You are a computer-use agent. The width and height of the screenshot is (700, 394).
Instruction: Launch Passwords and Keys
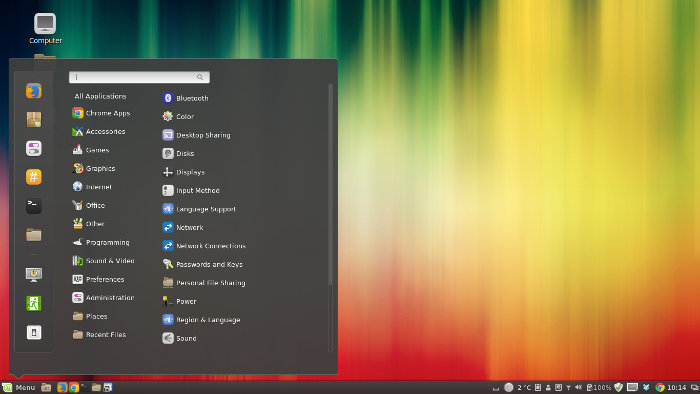coord(203,264)
